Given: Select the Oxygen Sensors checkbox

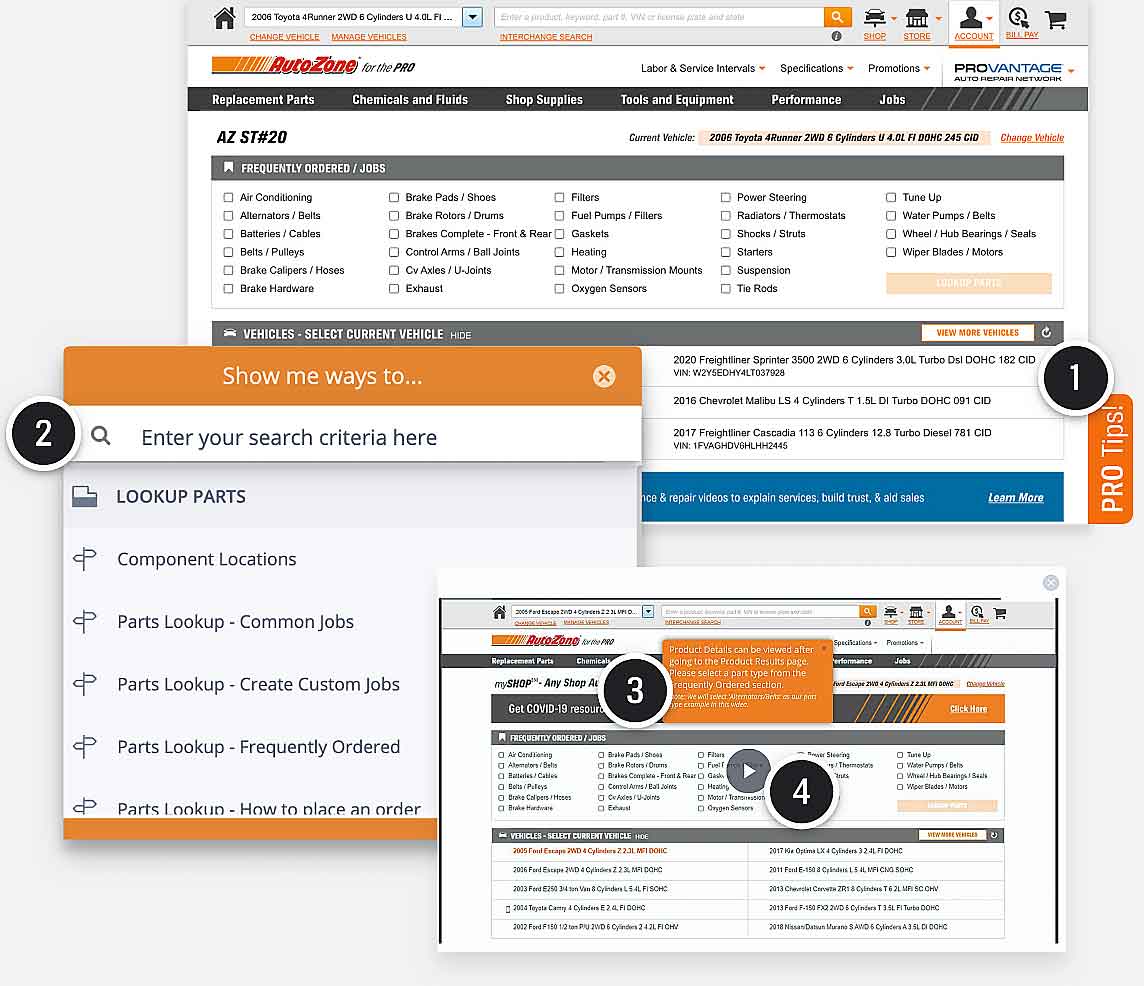Looking at the screenshot, I should (x=560, y=288).
